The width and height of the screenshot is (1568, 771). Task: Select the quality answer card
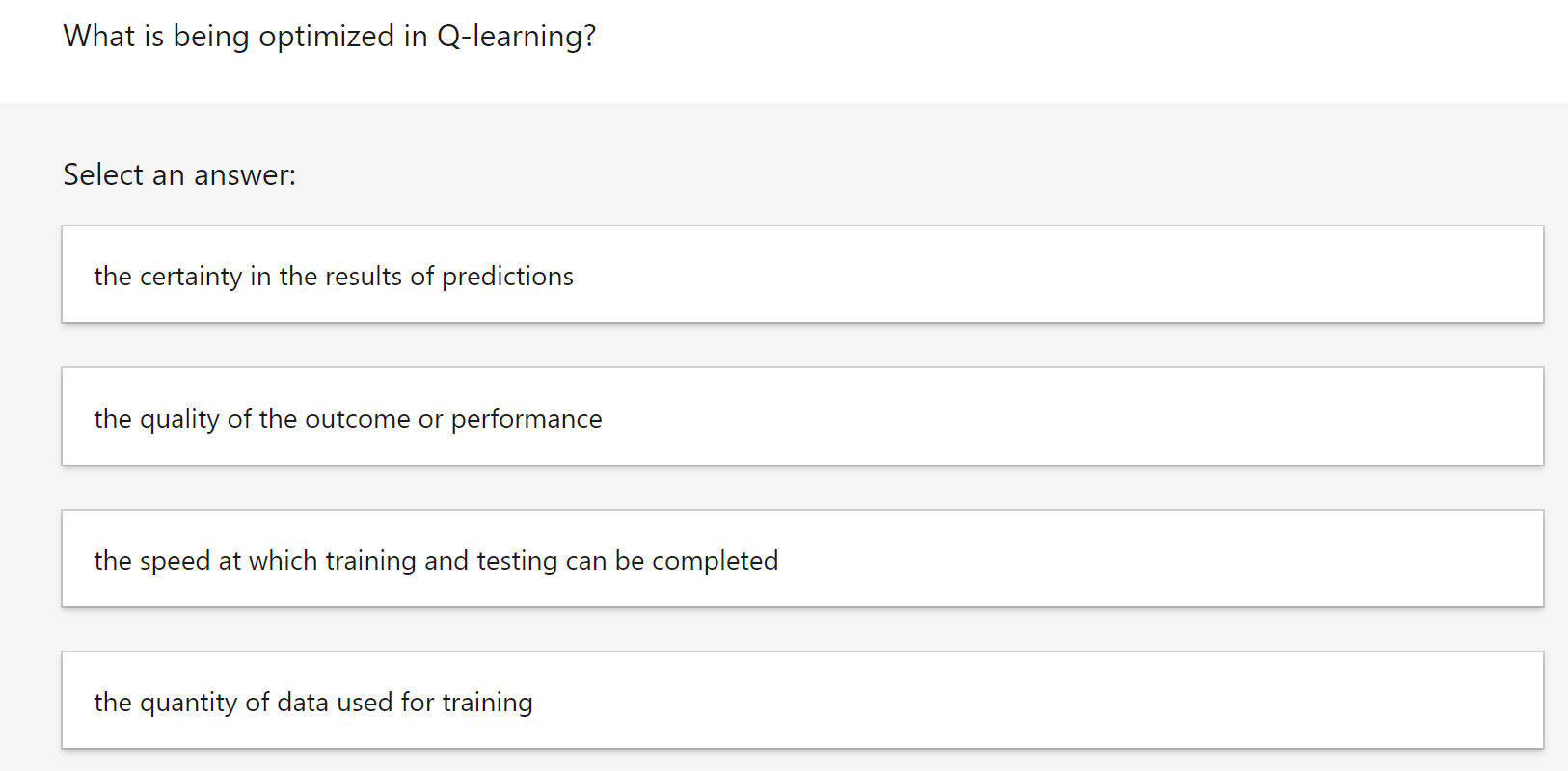pos(802,416)
